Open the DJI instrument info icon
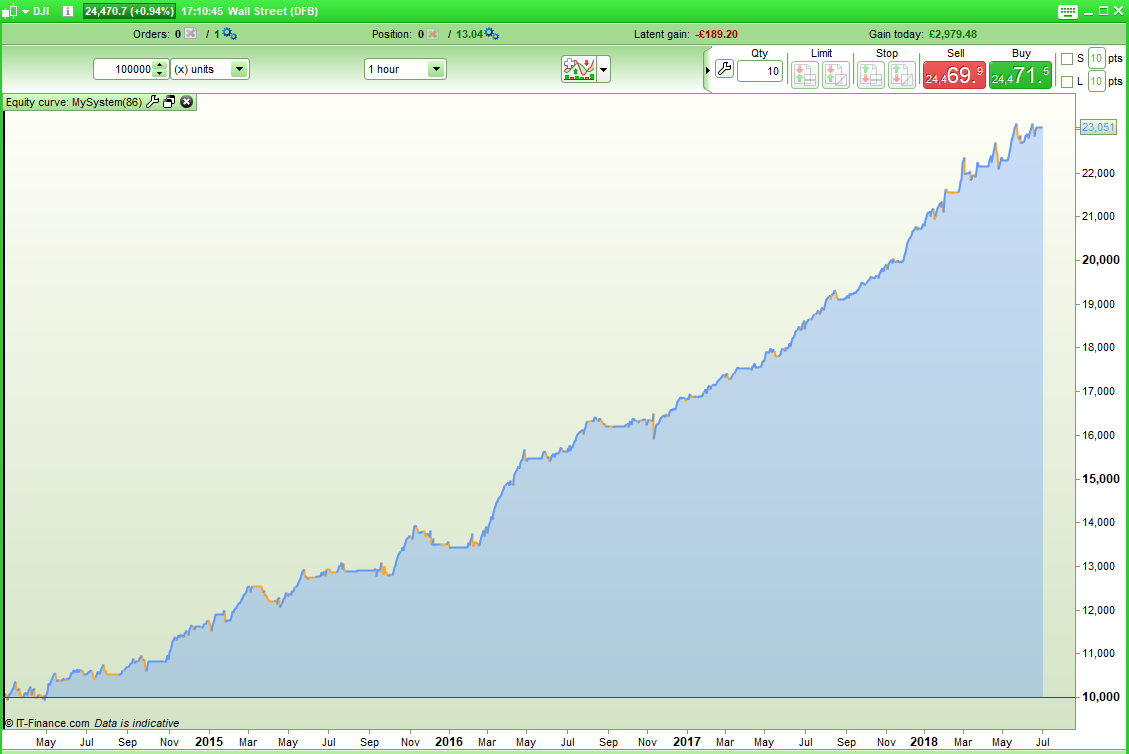This screenshot has height=754, width=1129. pyautogui.click(x=68, y=11)
